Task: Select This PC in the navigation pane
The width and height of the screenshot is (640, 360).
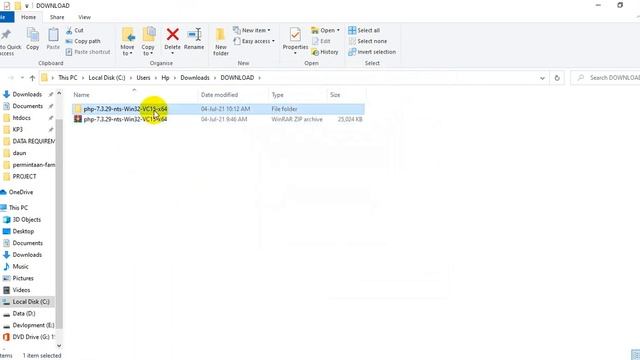Action: tap(18, 208)
